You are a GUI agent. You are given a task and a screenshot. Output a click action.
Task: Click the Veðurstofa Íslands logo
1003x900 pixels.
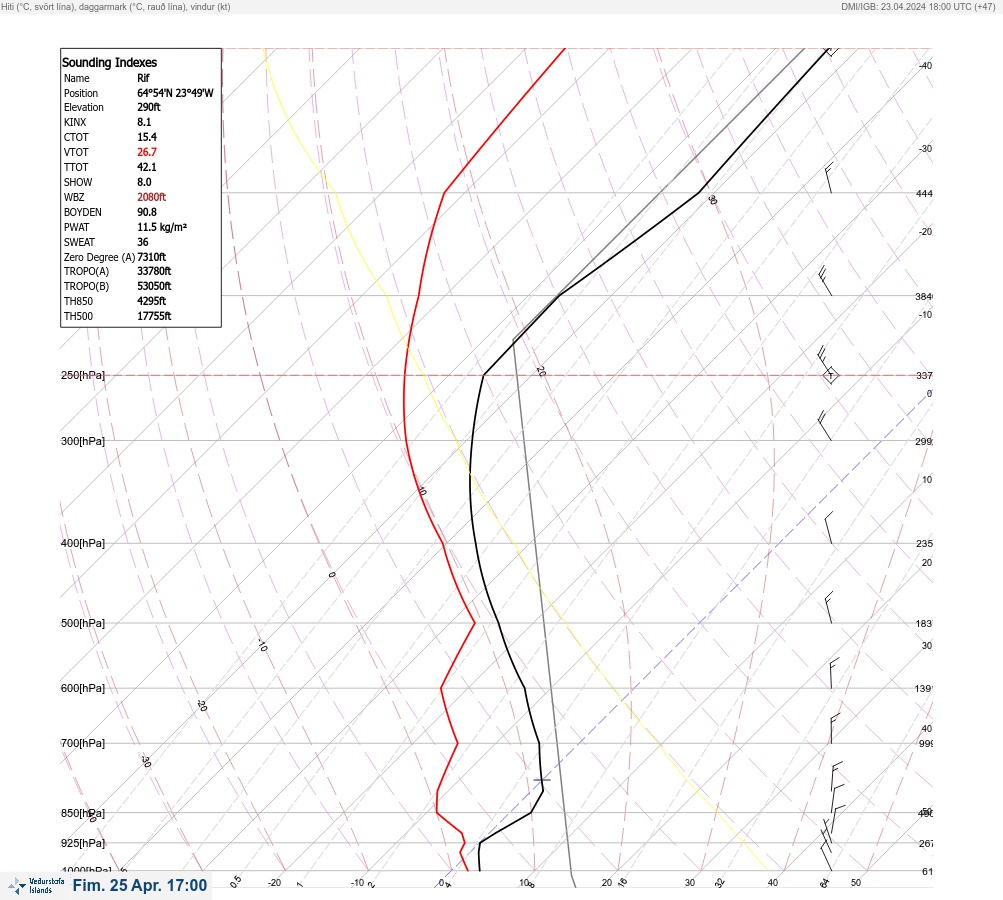[36, 886]
